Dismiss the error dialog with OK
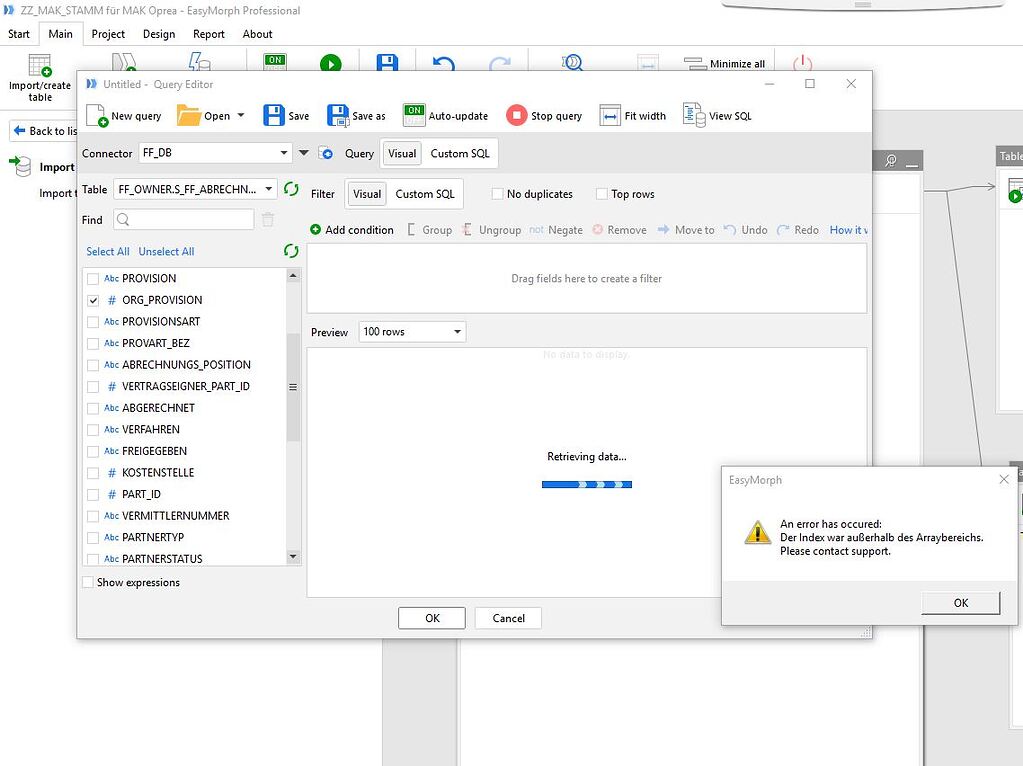The width and height of the screenshot is (1023, 766). 959,602
